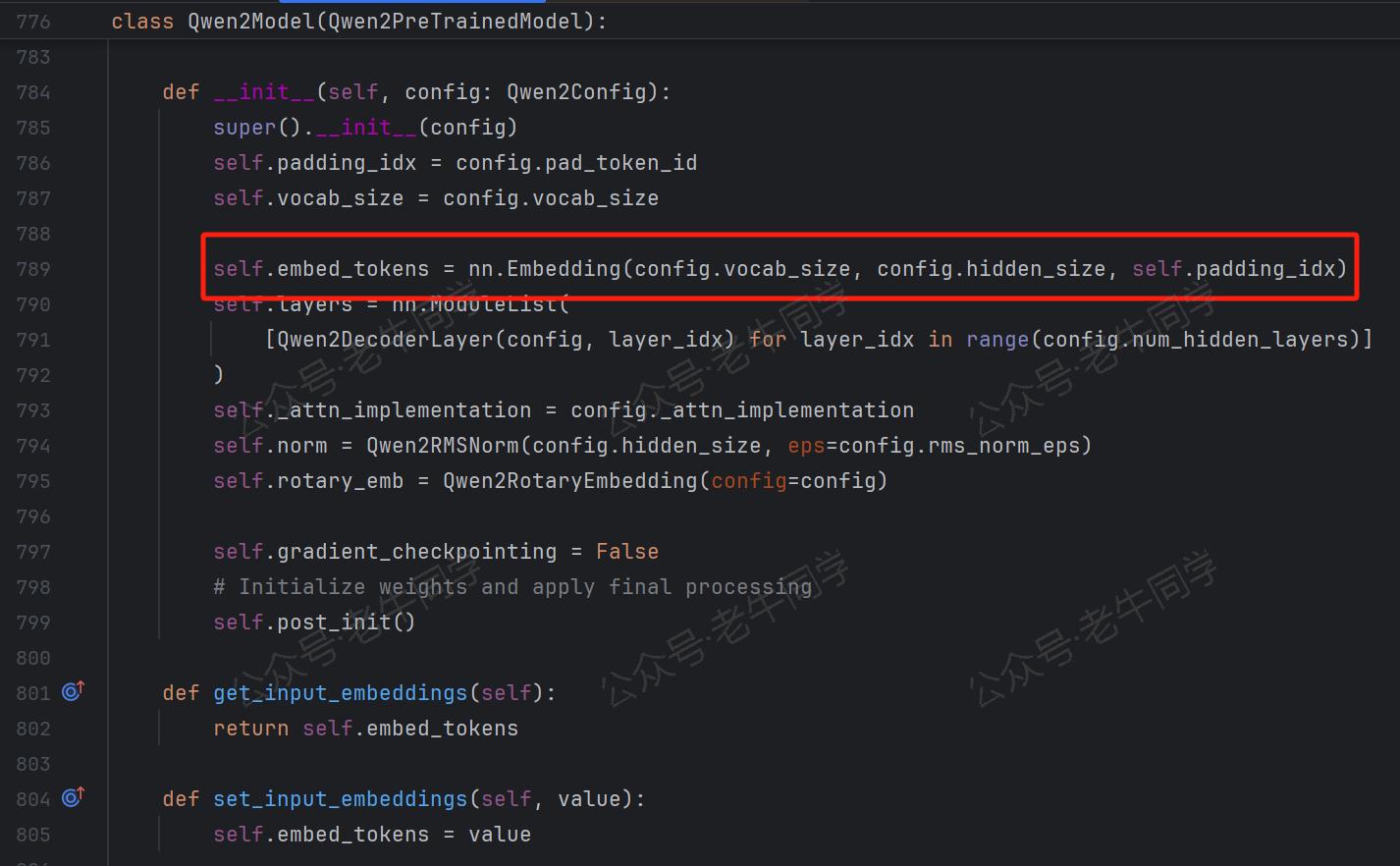
Task: Click line number 789 in the gutter
Action: coord(33,269)
